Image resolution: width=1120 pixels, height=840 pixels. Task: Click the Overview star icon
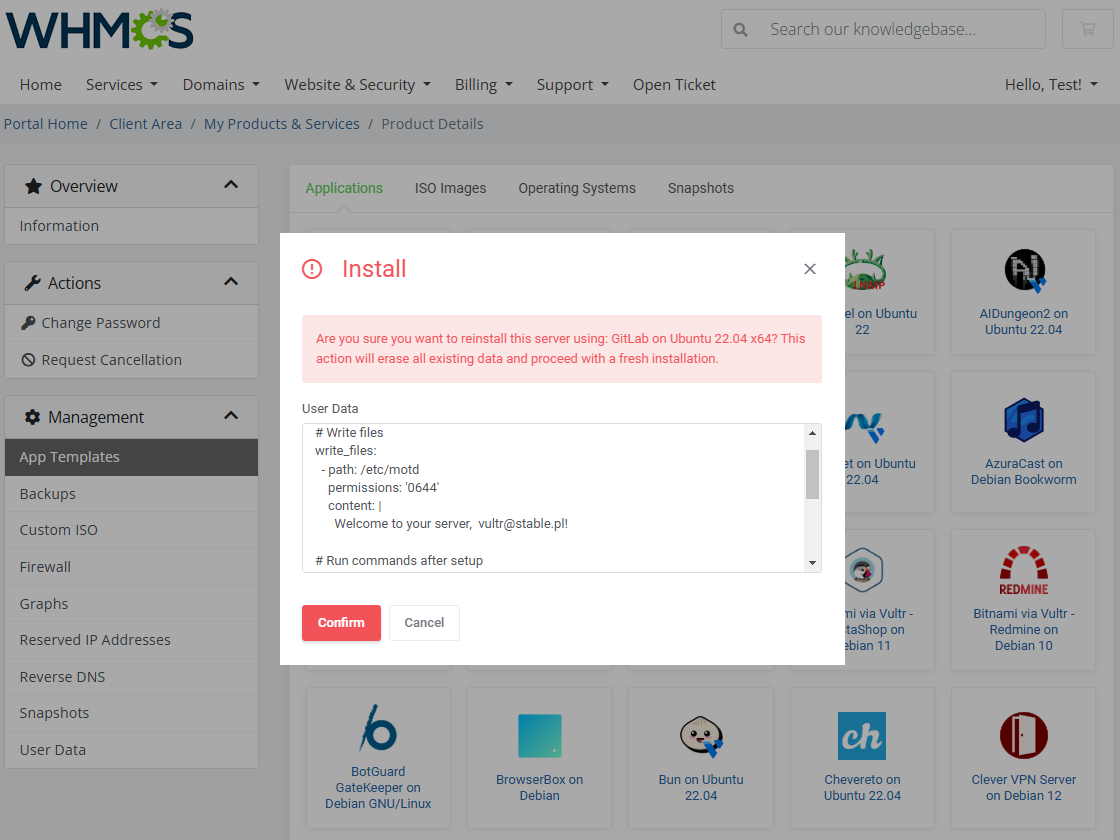(33, 186)
